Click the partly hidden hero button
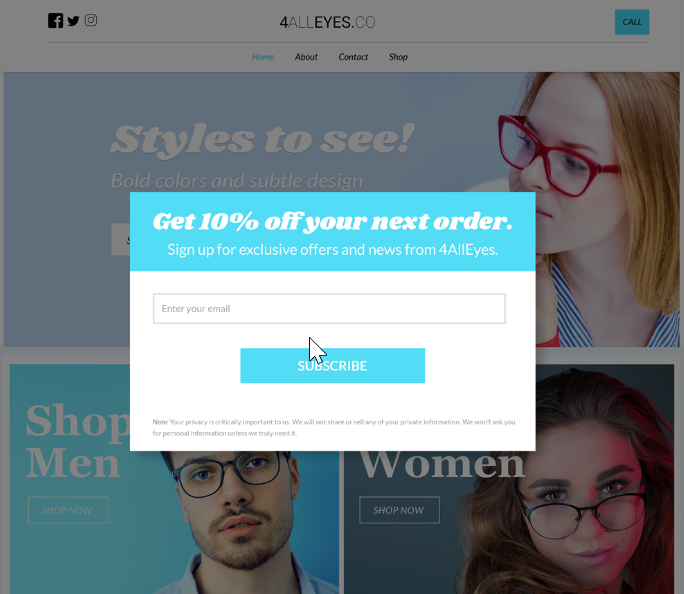This screenshot has width=684, height=594. (121, 239)
